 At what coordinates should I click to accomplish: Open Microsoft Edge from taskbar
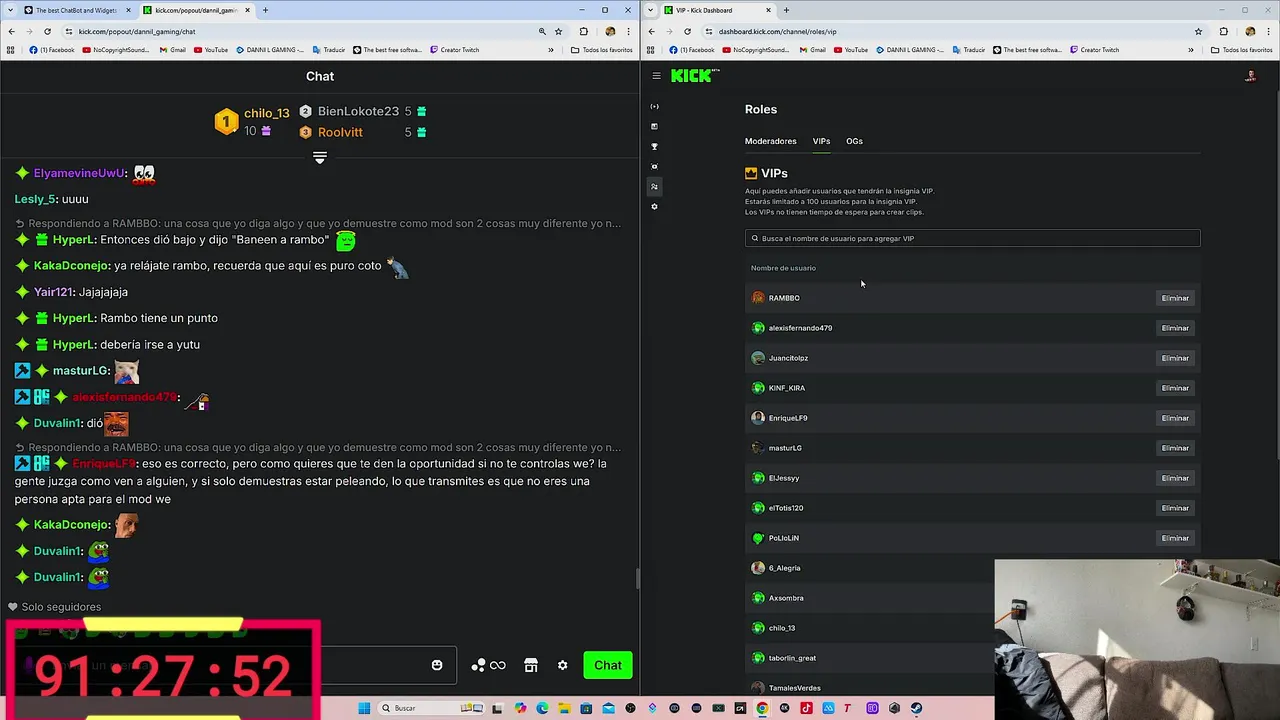click(x=542, y=708)
